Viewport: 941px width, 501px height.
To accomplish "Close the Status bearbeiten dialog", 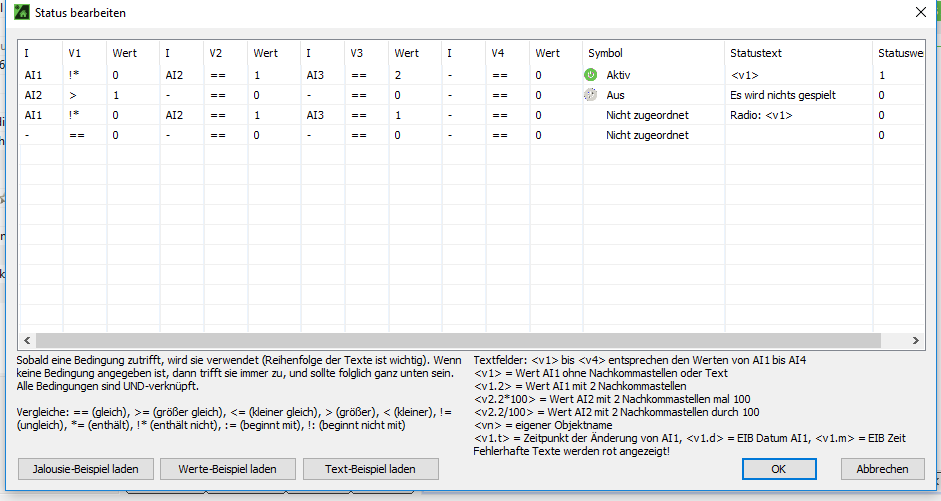I will pos(921,12).
